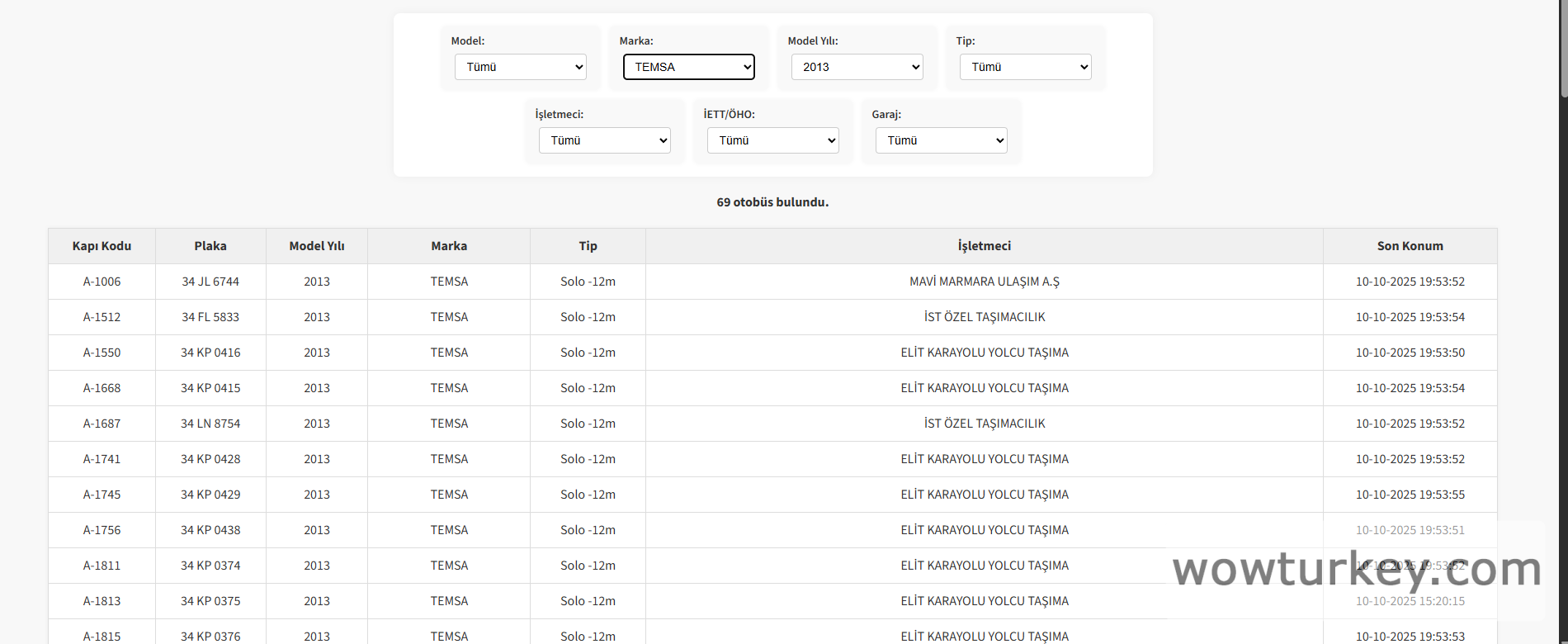Open the Model dropdown filter
1568x644 pixels.
point(520,67)
